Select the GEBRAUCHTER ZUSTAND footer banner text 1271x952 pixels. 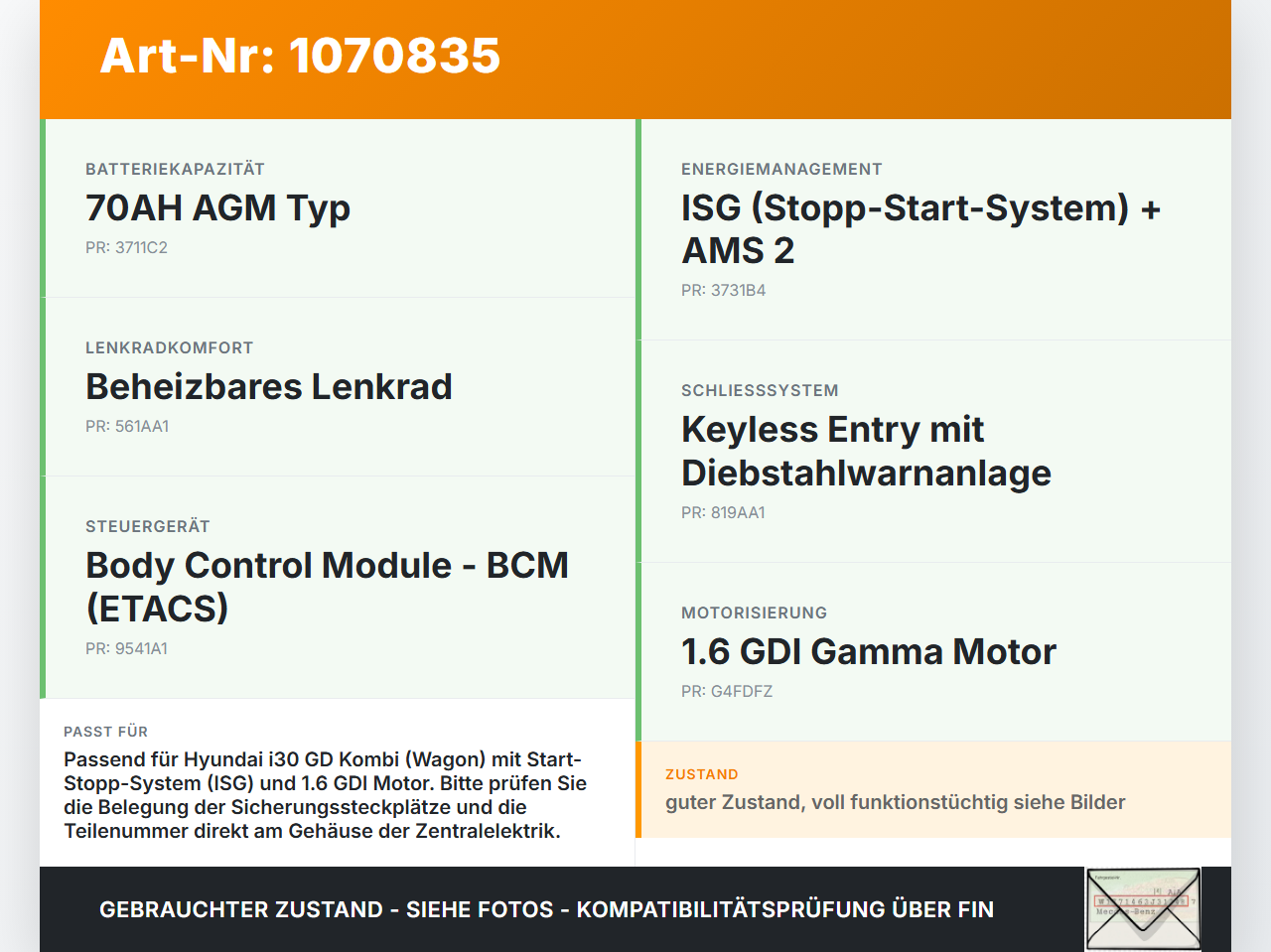pyautogui.click(x=546, y=909)
